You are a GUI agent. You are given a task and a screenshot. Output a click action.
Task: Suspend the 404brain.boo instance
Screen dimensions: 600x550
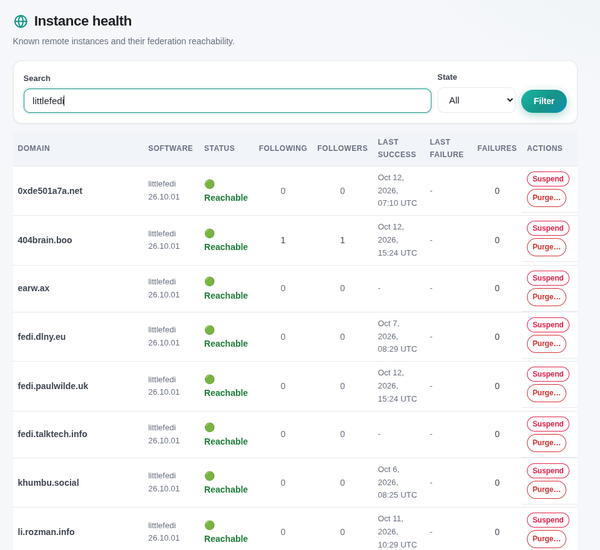548,228
